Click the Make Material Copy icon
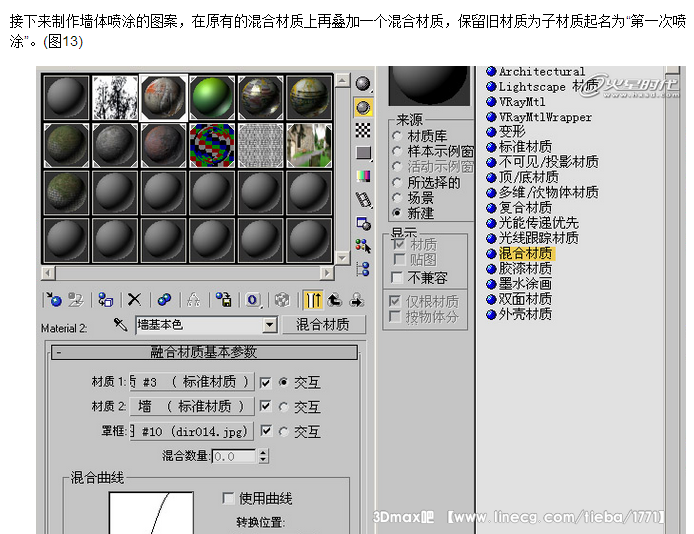Image resolution: width=694 pixels, height=534 pixels. 164,300
